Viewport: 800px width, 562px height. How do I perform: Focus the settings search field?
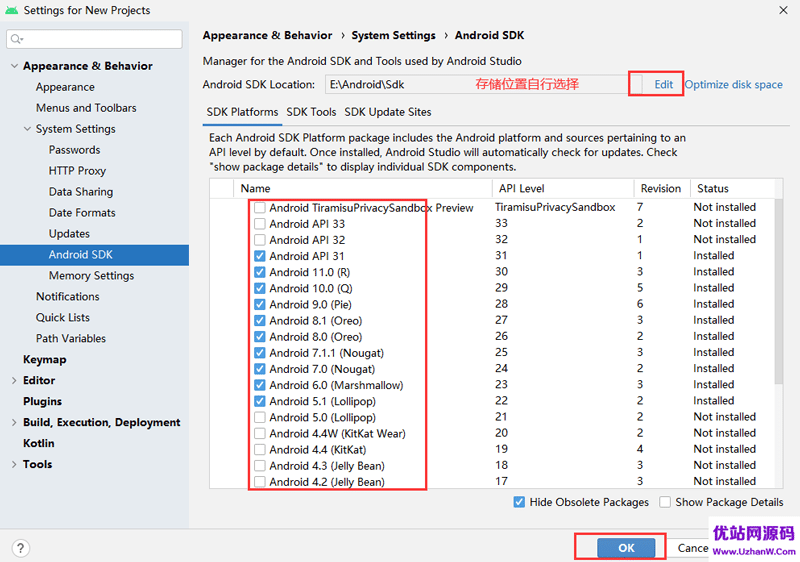(94, 39)
